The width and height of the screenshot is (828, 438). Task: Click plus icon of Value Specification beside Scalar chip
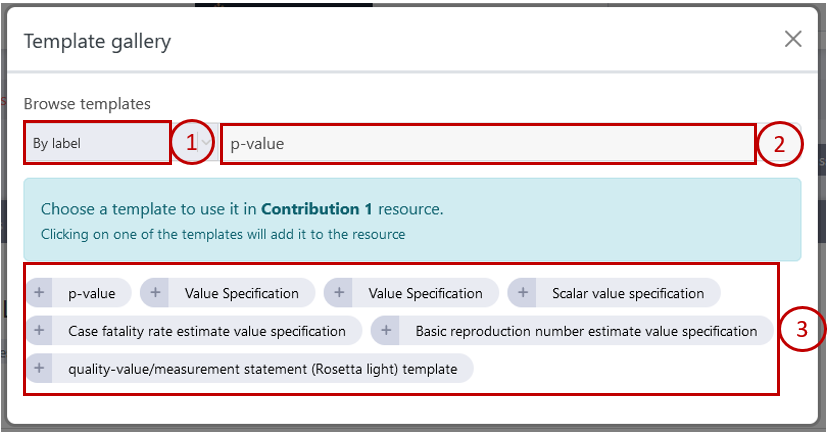point(339,293)
